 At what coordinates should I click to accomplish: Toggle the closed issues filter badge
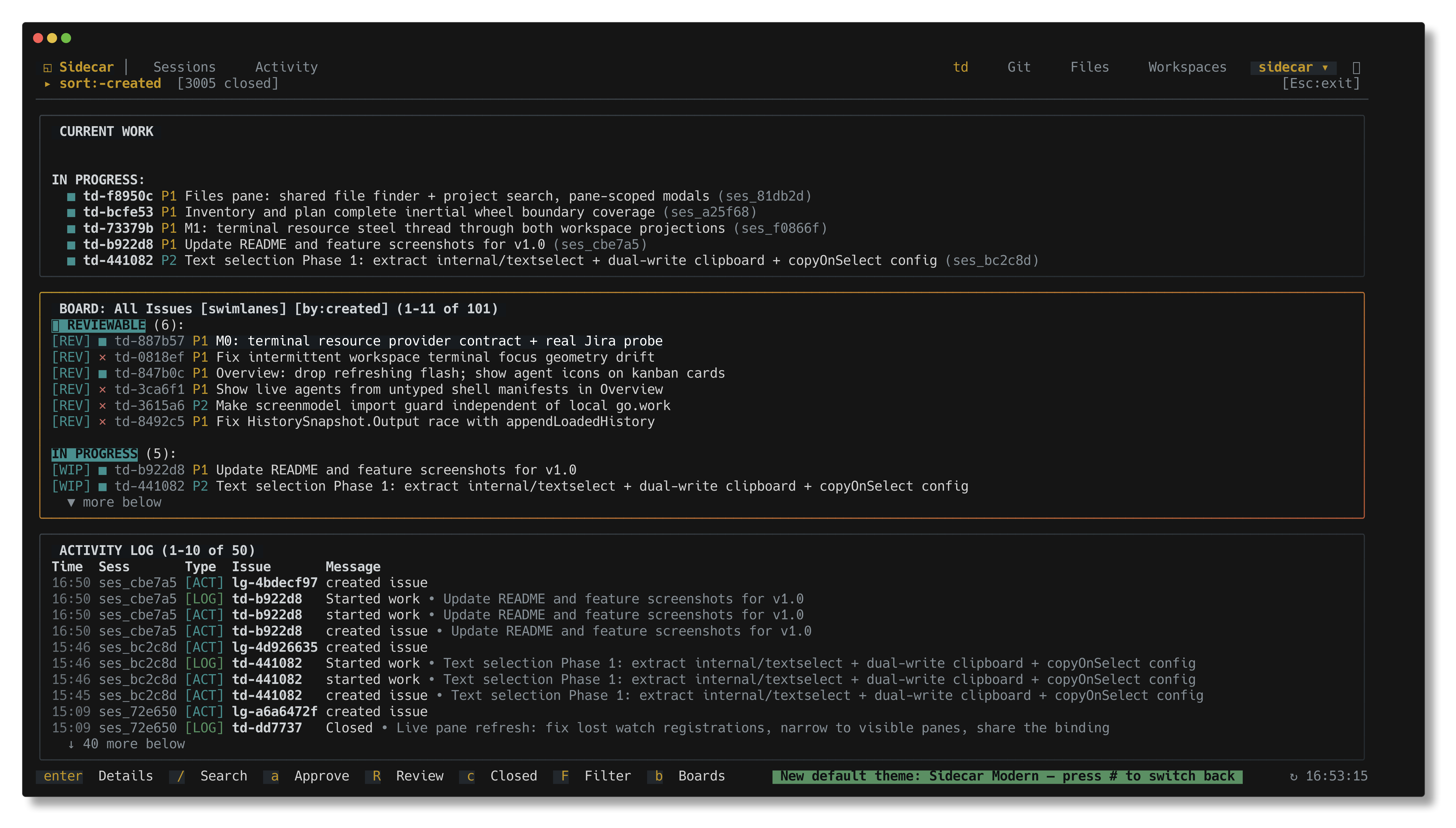click(228, 84)
